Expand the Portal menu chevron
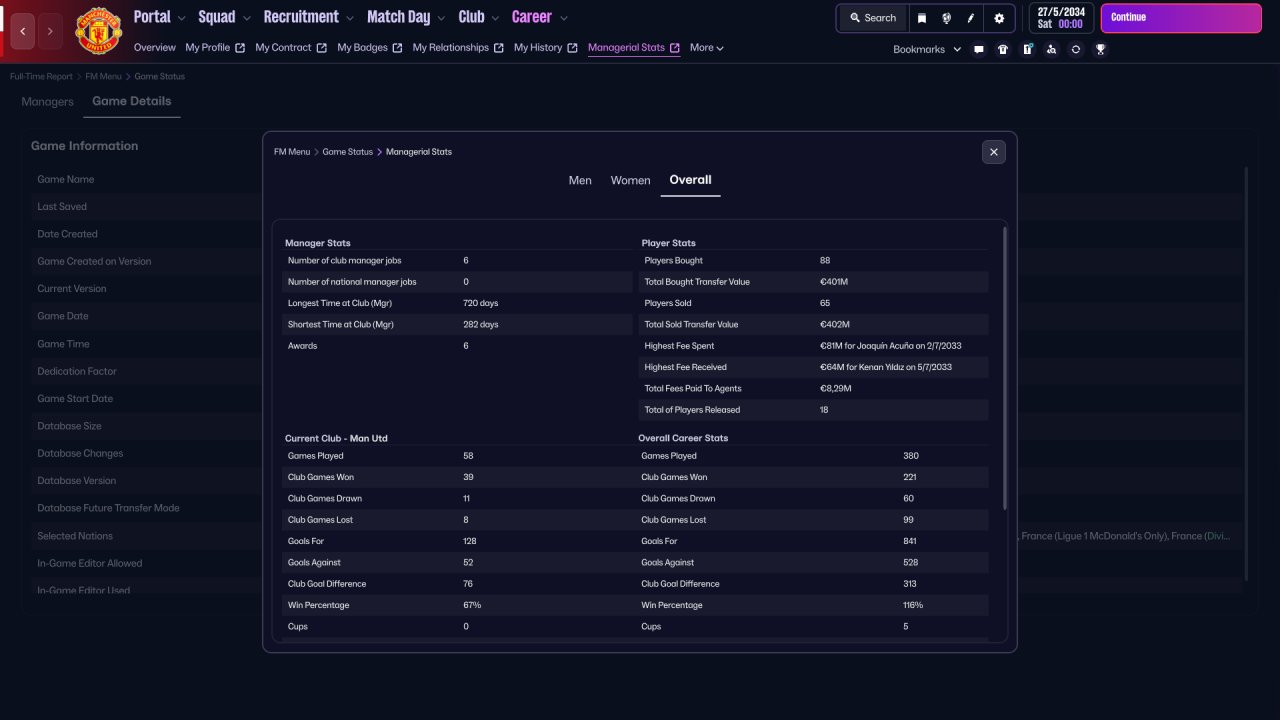The width and height of the screenshot is (1280, 720). pos(182,18)
